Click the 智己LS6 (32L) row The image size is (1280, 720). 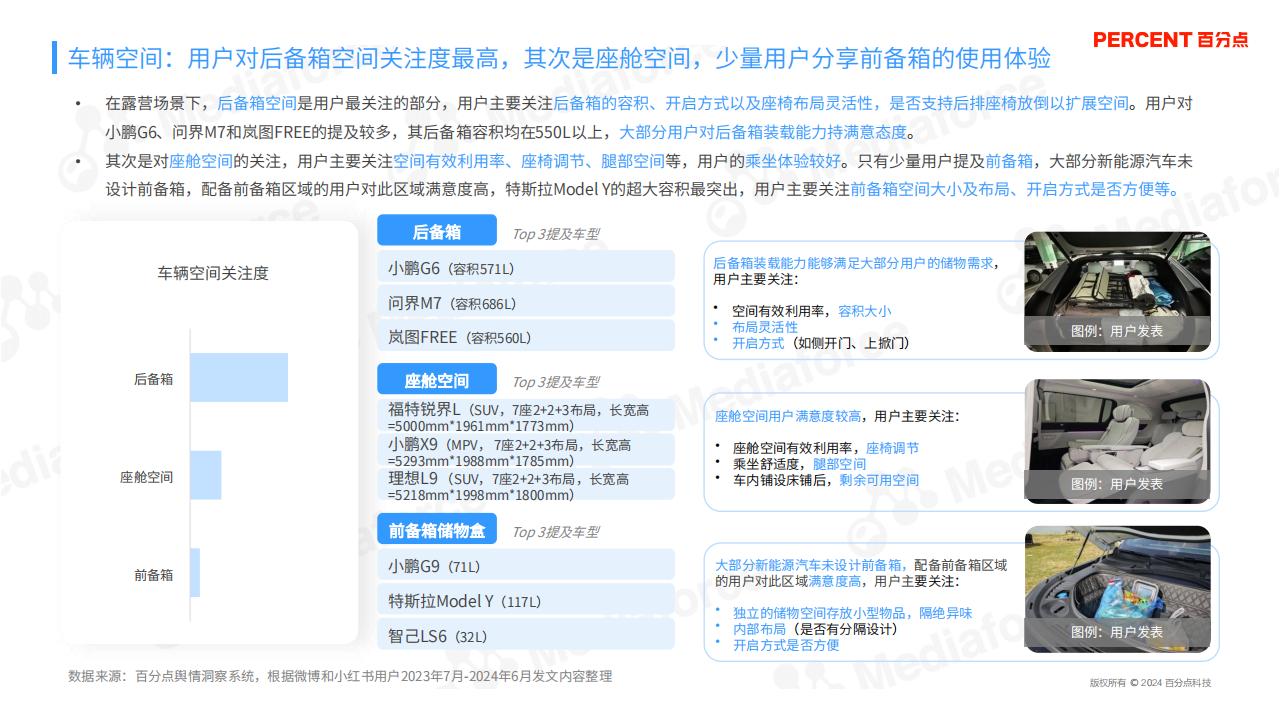pos(526,635)
